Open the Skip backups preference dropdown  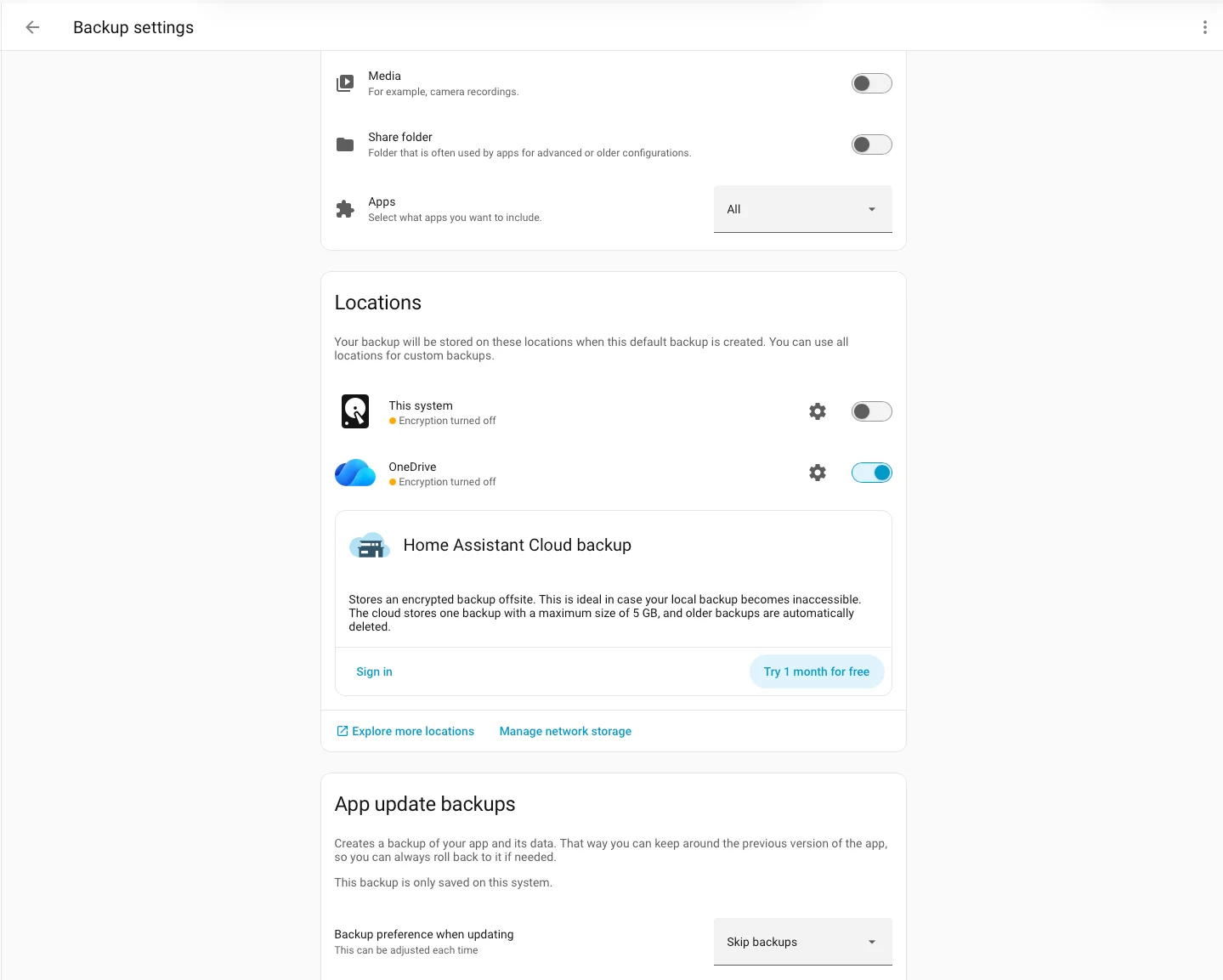coord(803,942)
